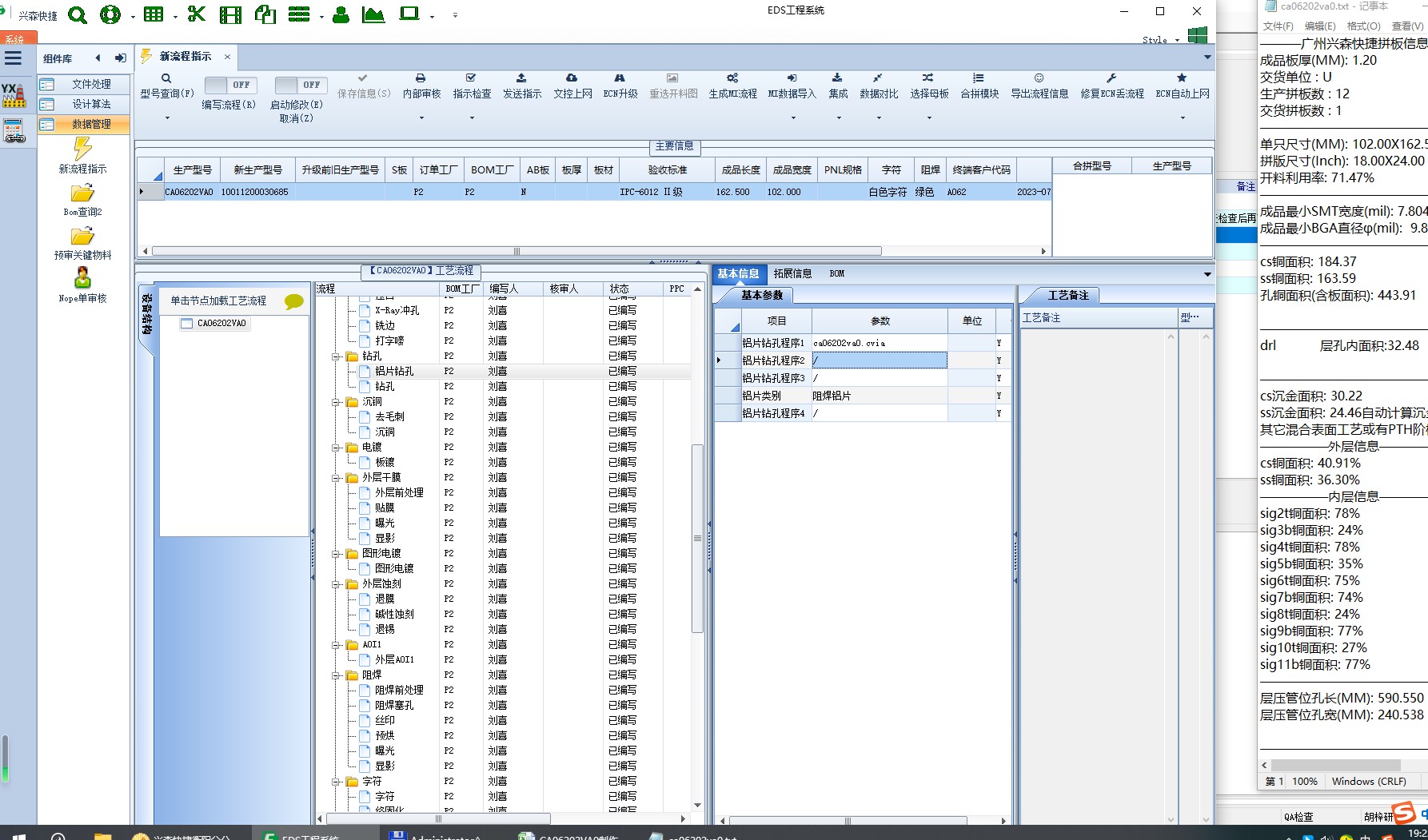Open the hamburger menu in left sidebar
Image resolution: width=1428 pixels, height=840 pixels.
pos(13,58)
